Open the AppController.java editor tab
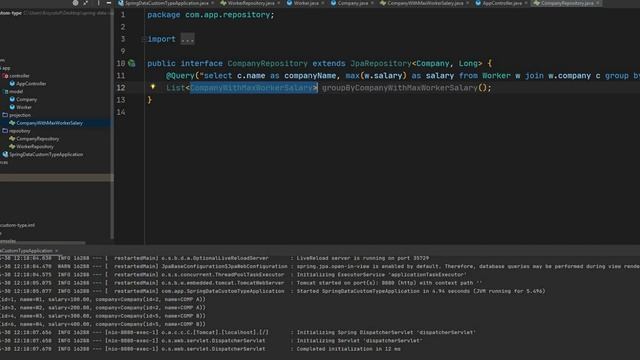 (502, 3)
